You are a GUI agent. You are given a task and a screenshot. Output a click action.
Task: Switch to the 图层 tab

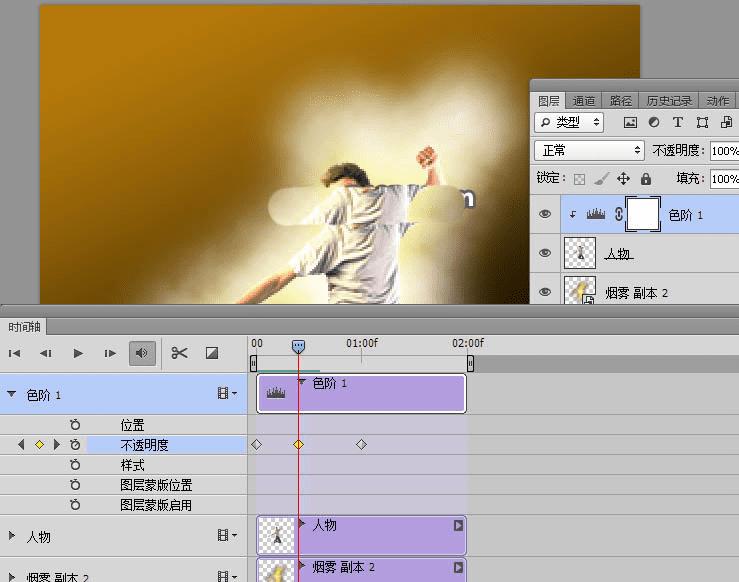tap(549, 101)
